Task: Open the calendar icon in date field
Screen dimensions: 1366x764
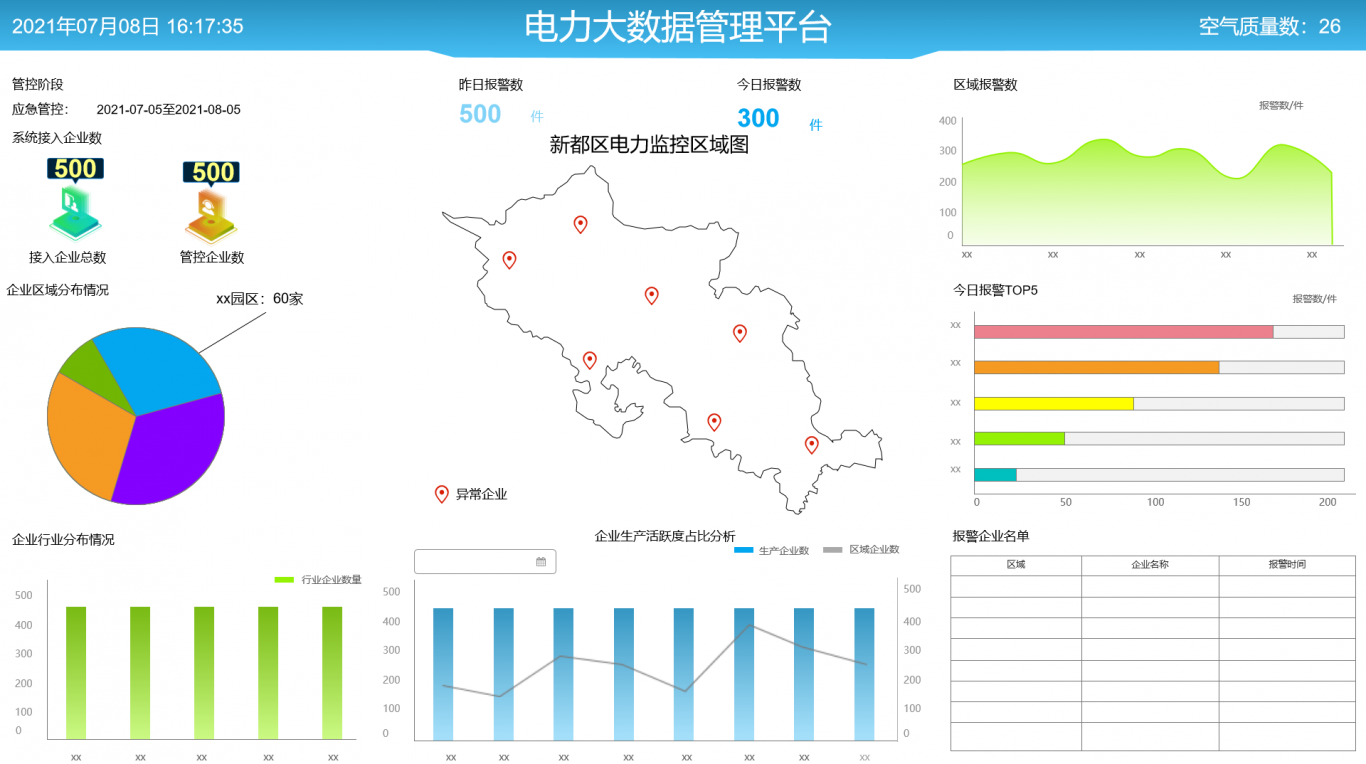Action: tap(541, 562)
